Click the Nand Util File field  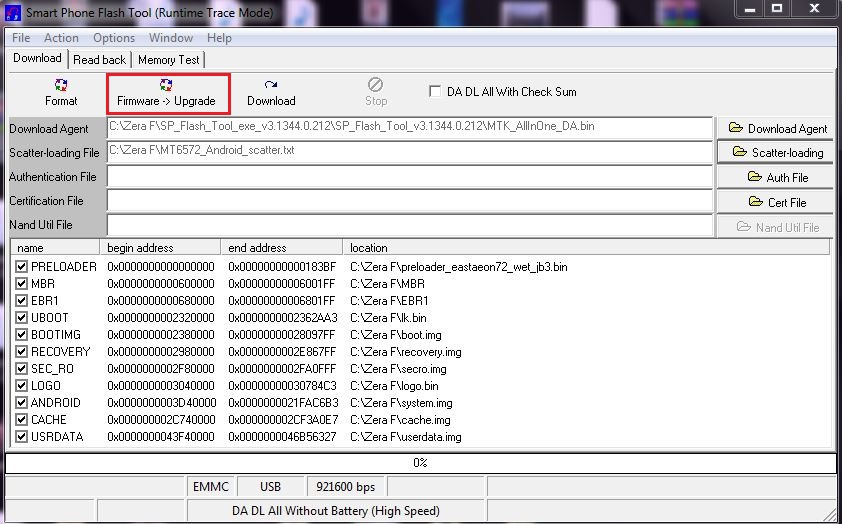pyautogui.click(x=410, y=224)
